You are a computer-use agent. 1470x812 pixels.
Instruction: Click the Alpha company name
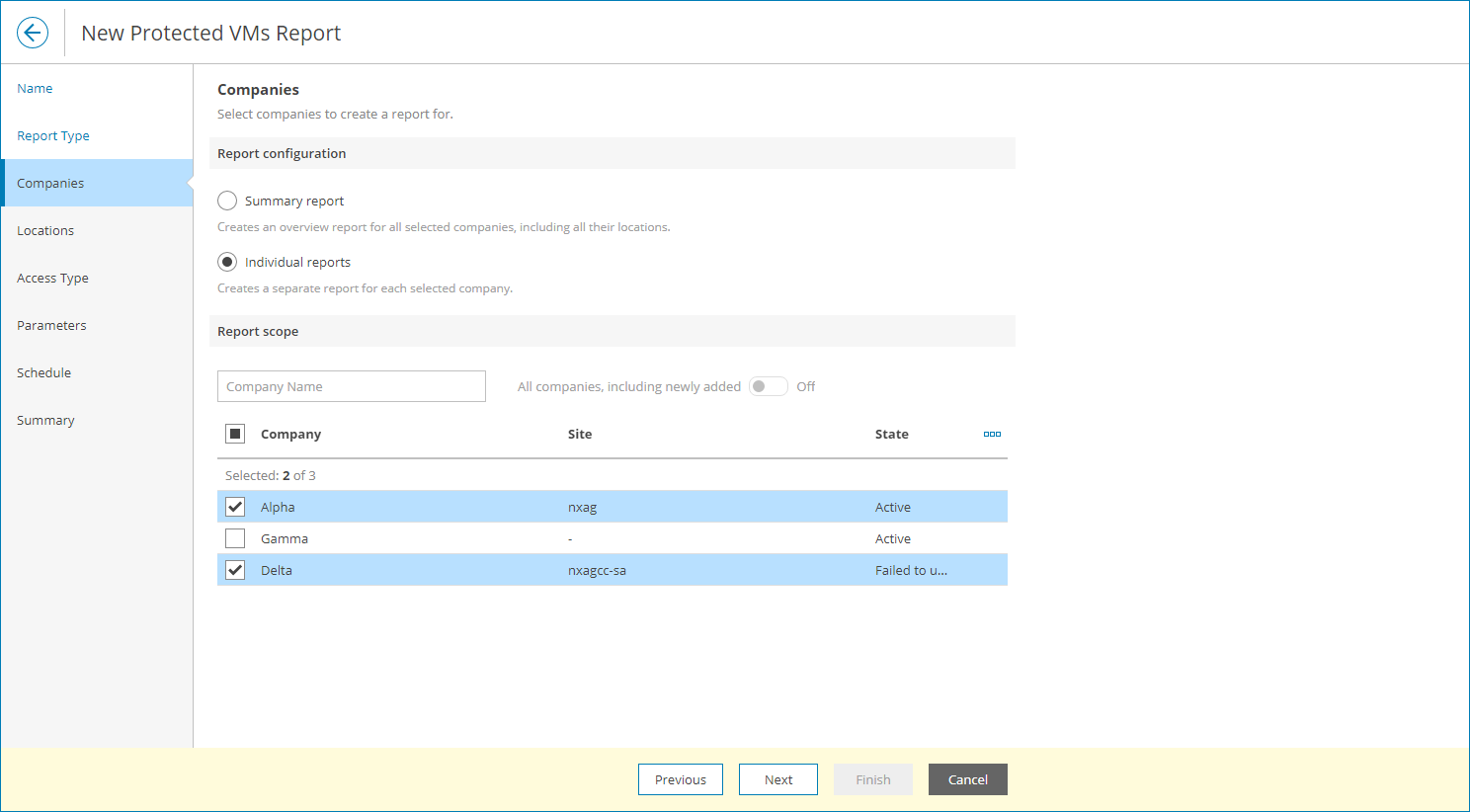(278, 507)
